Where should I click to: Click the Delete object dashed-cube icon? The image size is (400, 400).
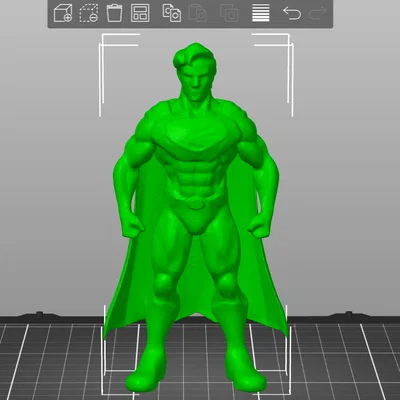tap(89, 13)
